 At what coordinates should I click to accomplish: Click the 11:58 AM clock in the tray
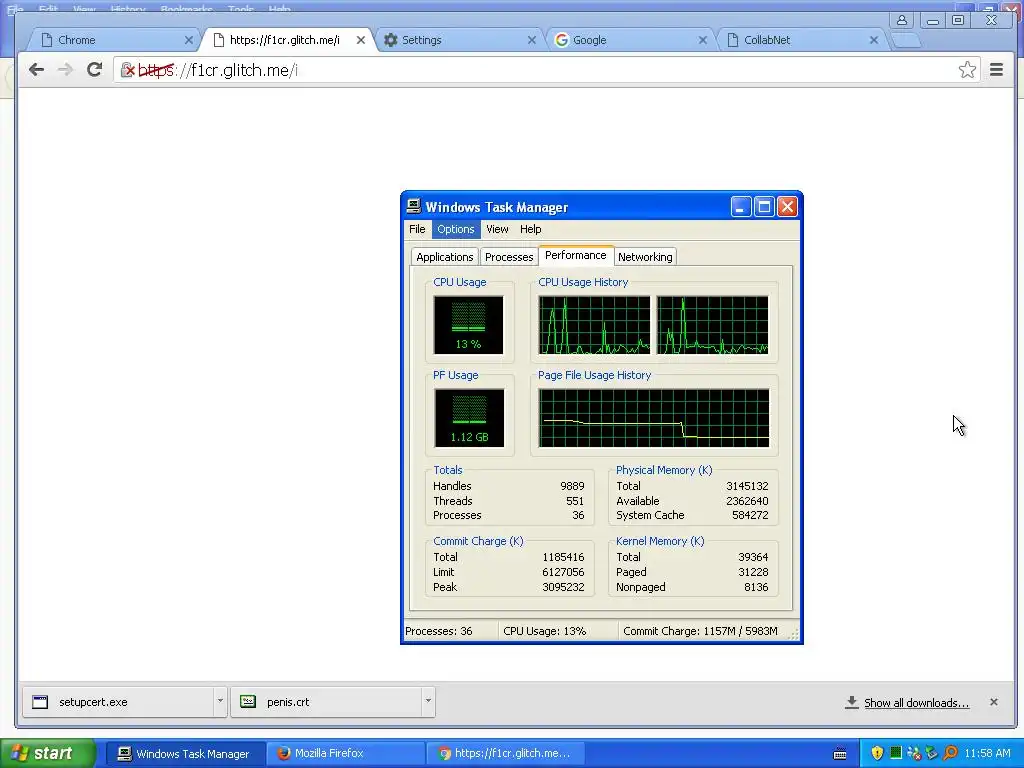[x=987, y=753]
